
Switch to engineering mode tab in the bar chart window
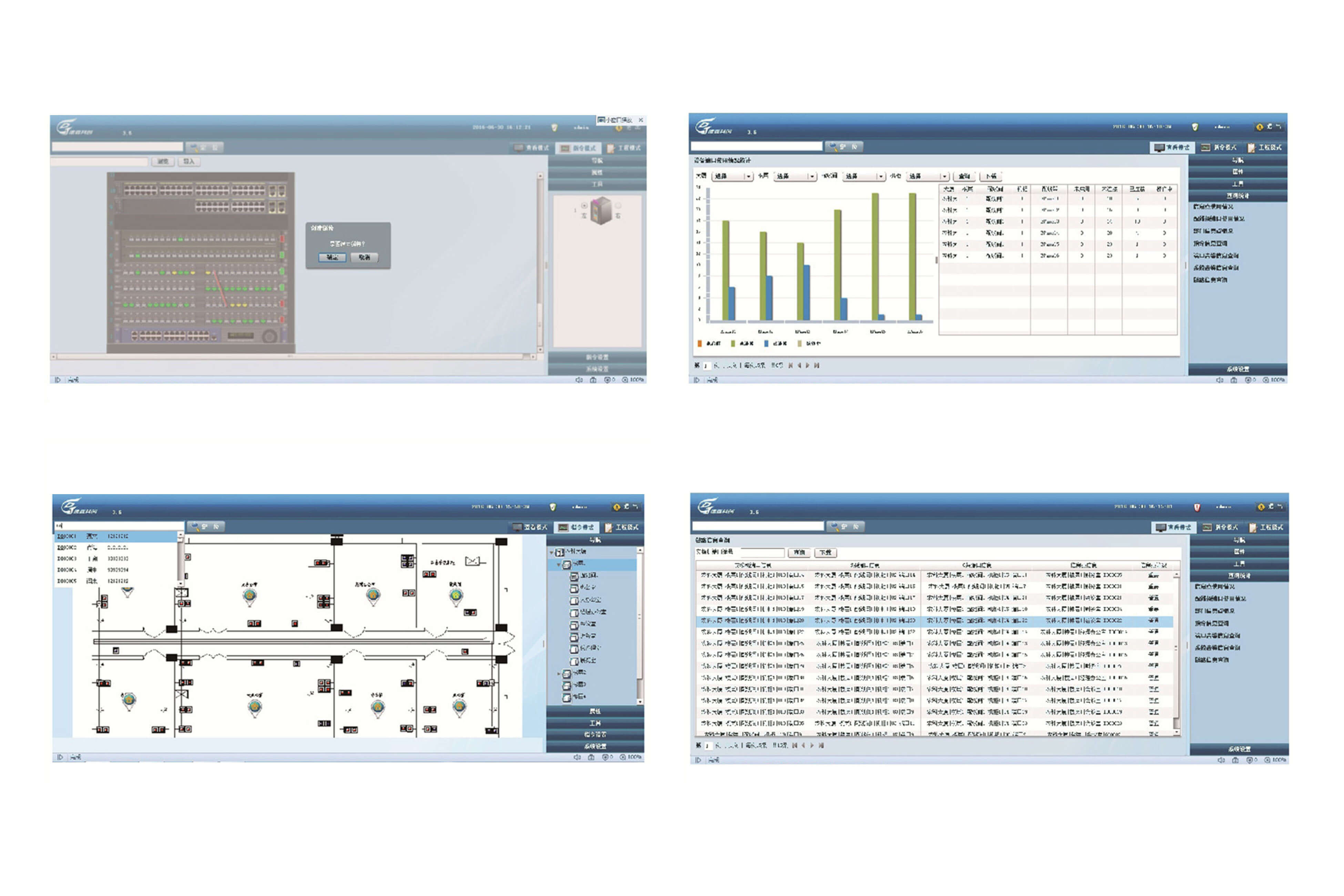(x=1265, y=147)
